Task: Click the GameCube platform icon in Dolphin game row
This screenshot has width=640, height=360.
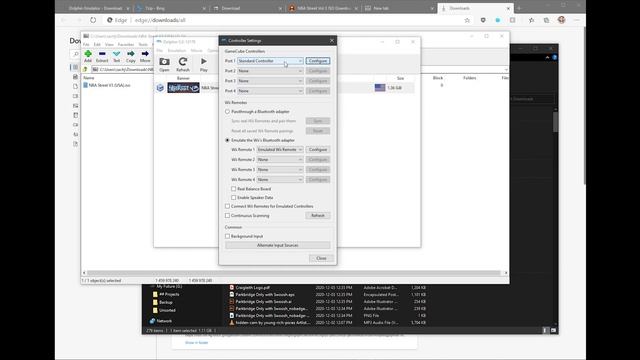Action: click(160, 88)
